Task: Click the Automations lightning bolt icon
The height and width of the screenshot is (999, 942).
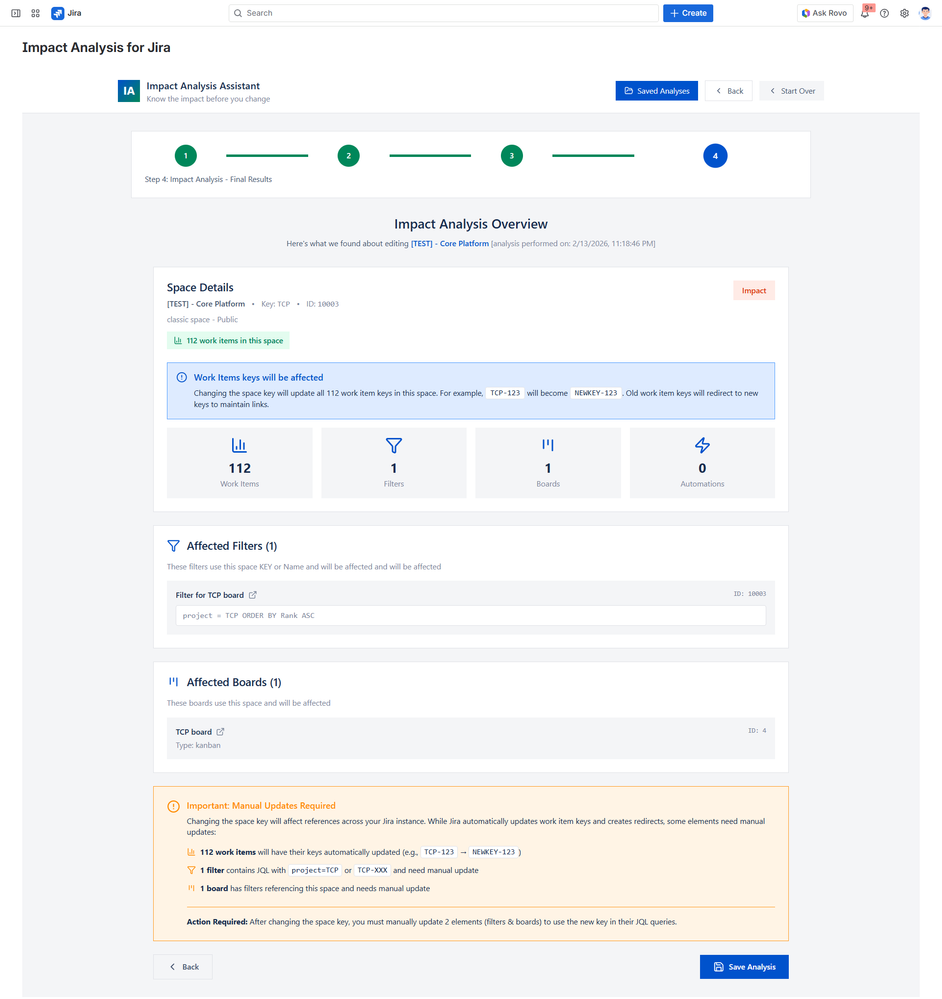Action: (x=702, y=445)
